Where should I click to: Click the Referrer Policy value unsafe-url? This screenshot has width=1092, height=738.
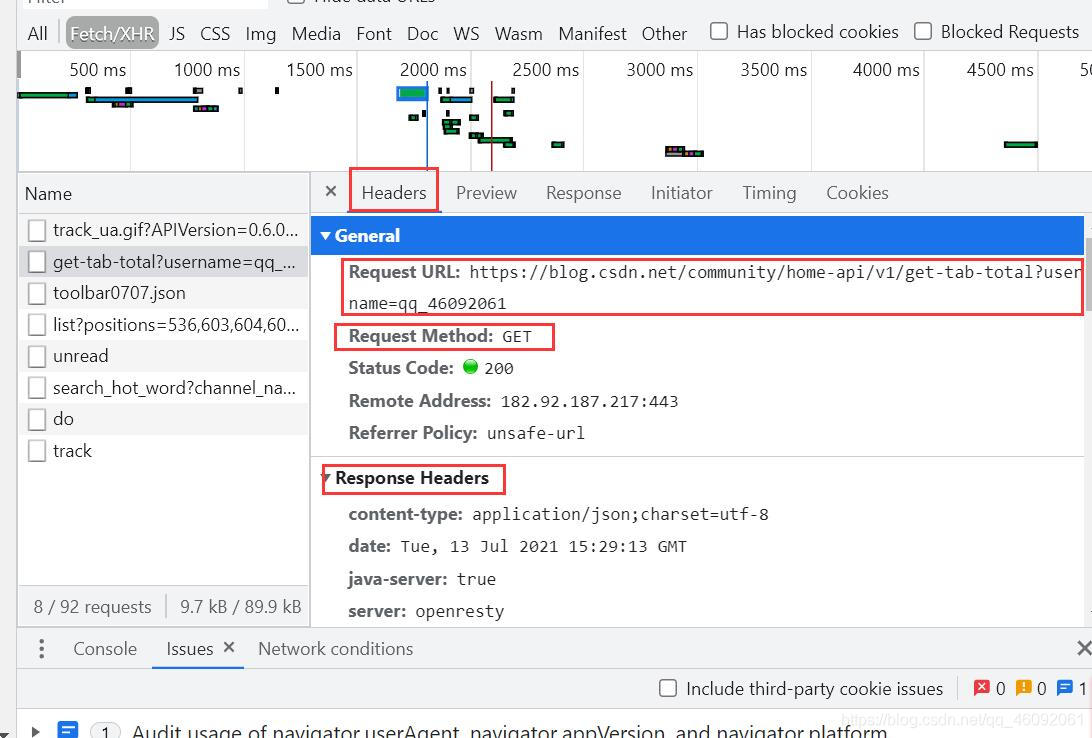[536, 433]
